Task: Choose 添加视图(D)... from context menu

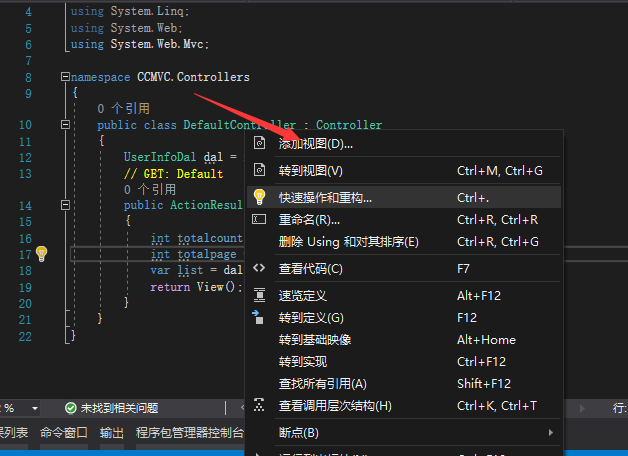Action: (404, 143)
